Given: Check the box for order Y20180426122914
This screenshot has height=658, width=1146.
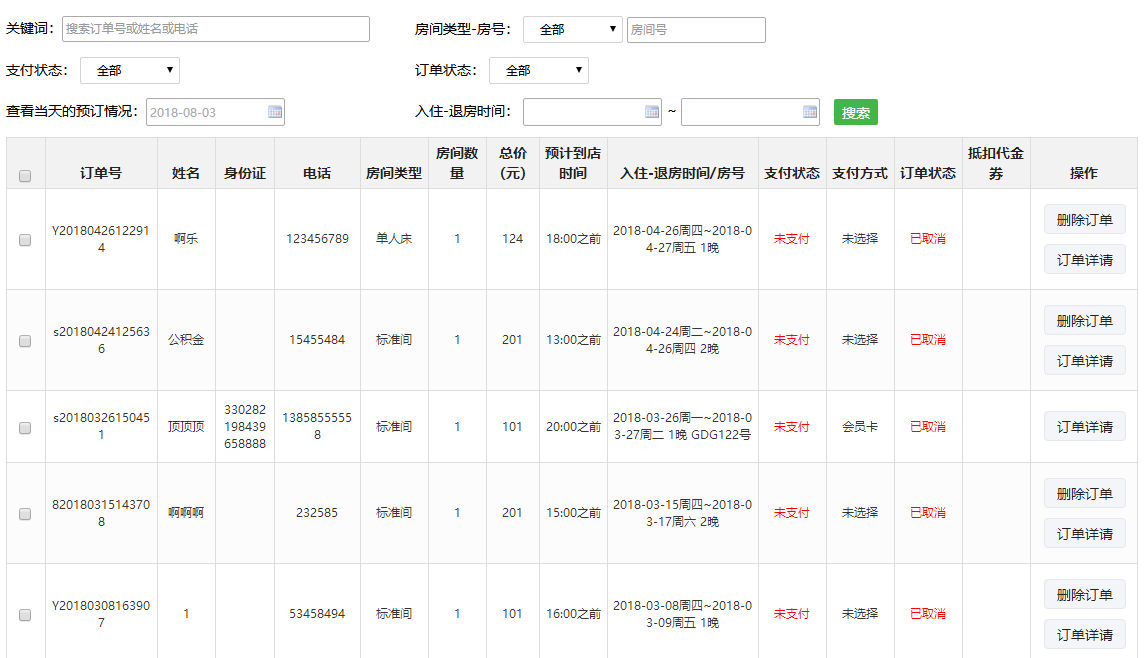Looking at the screenshot, I should click(25, 240).
